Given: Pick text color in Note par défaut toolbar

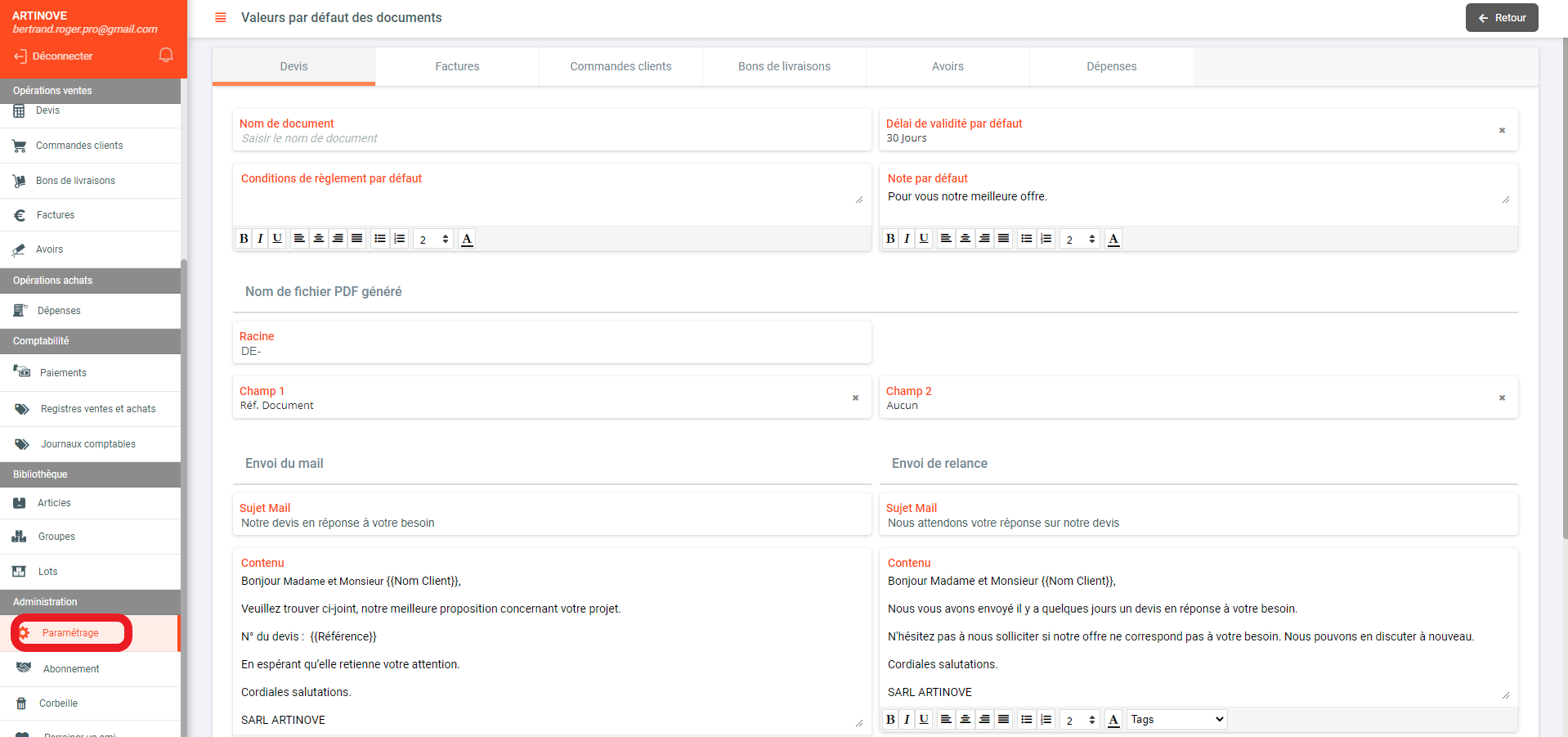Looking at the screenshot, I should click(1113, 239).
